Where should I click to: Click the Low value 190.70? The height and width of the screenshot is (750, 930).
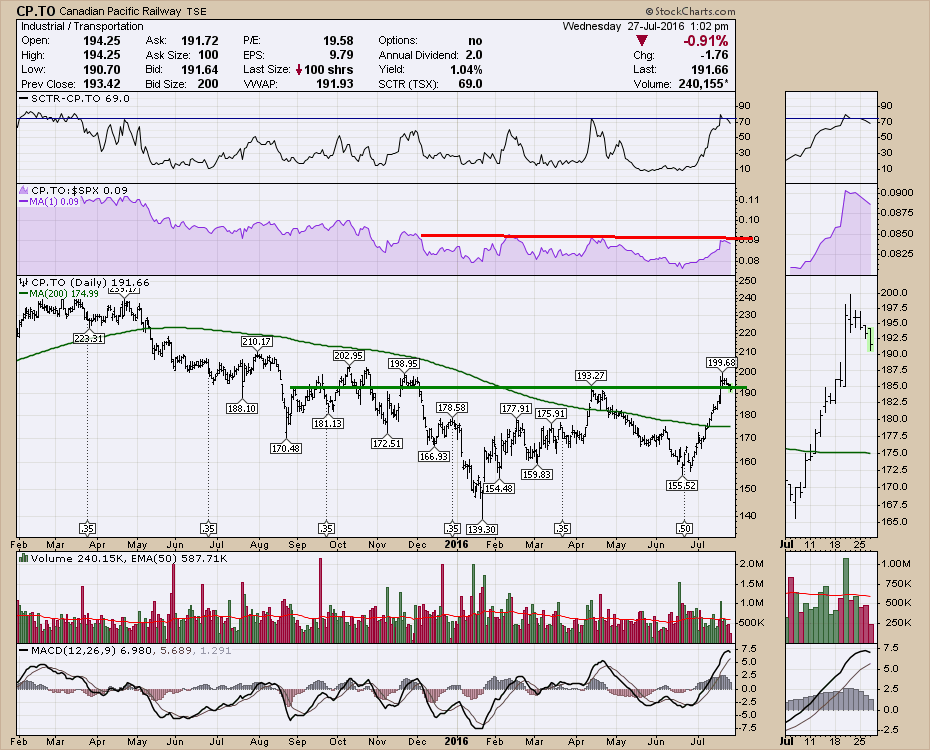point(101,69)
